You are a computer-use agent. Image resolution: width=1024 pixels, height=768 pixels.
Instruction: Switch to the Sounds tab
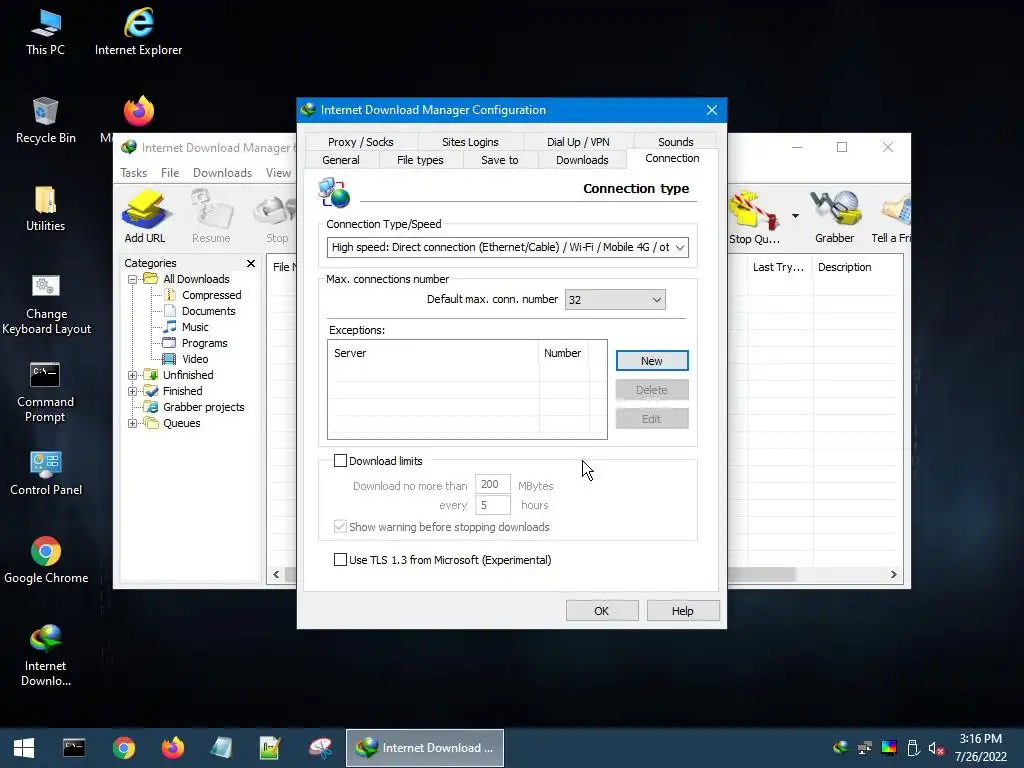coord(675,142)
